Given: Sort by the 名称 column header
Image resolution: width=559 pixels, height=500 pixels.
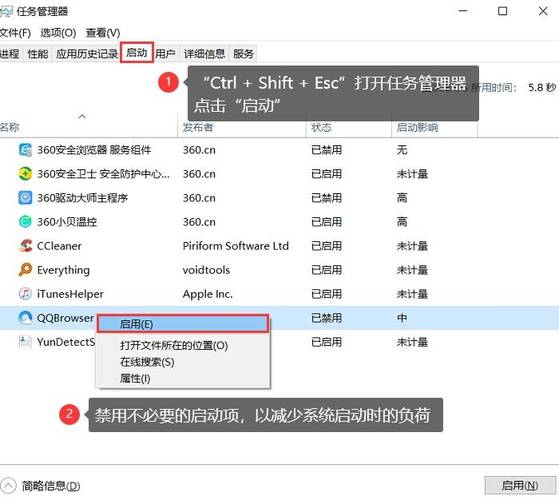Looking at the screenshot, I should click(10, 127).
